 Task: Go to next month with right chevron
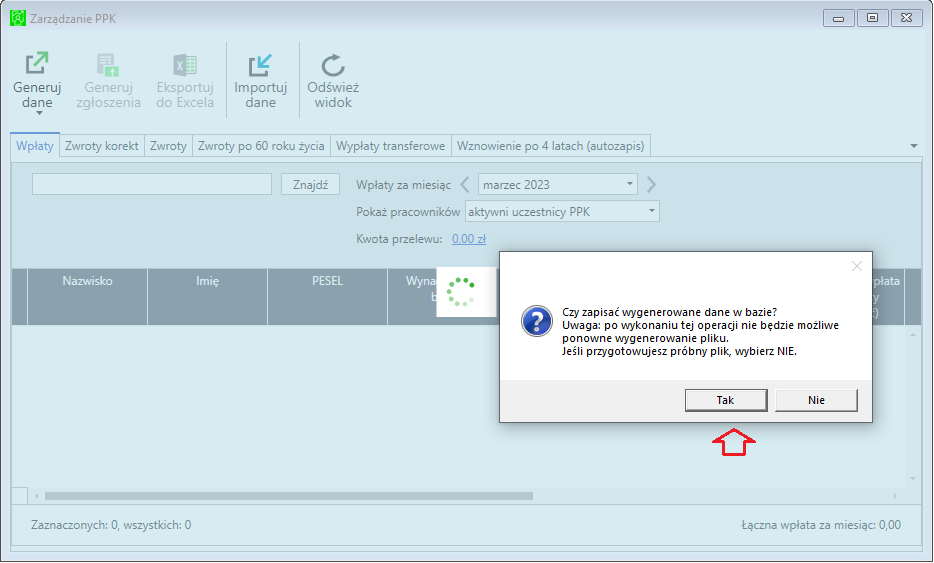pyautogui.click(x=651, y=185)
